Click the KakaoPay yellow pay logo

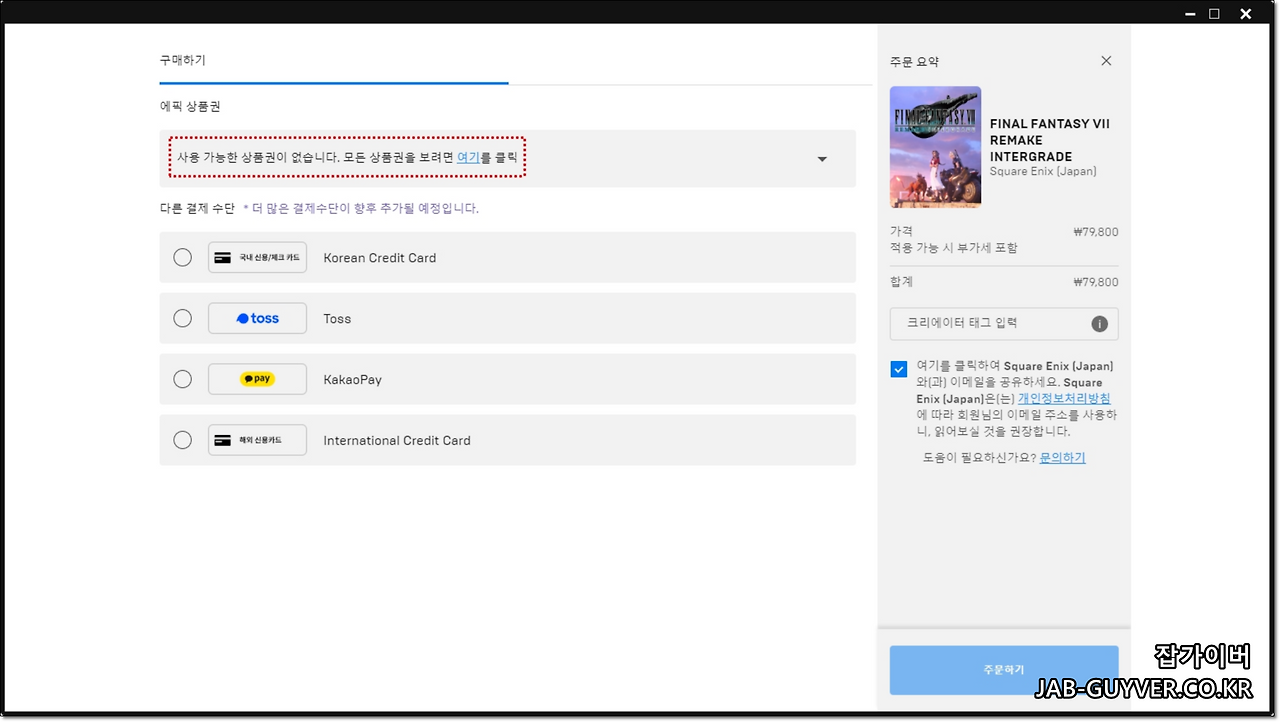257,379
